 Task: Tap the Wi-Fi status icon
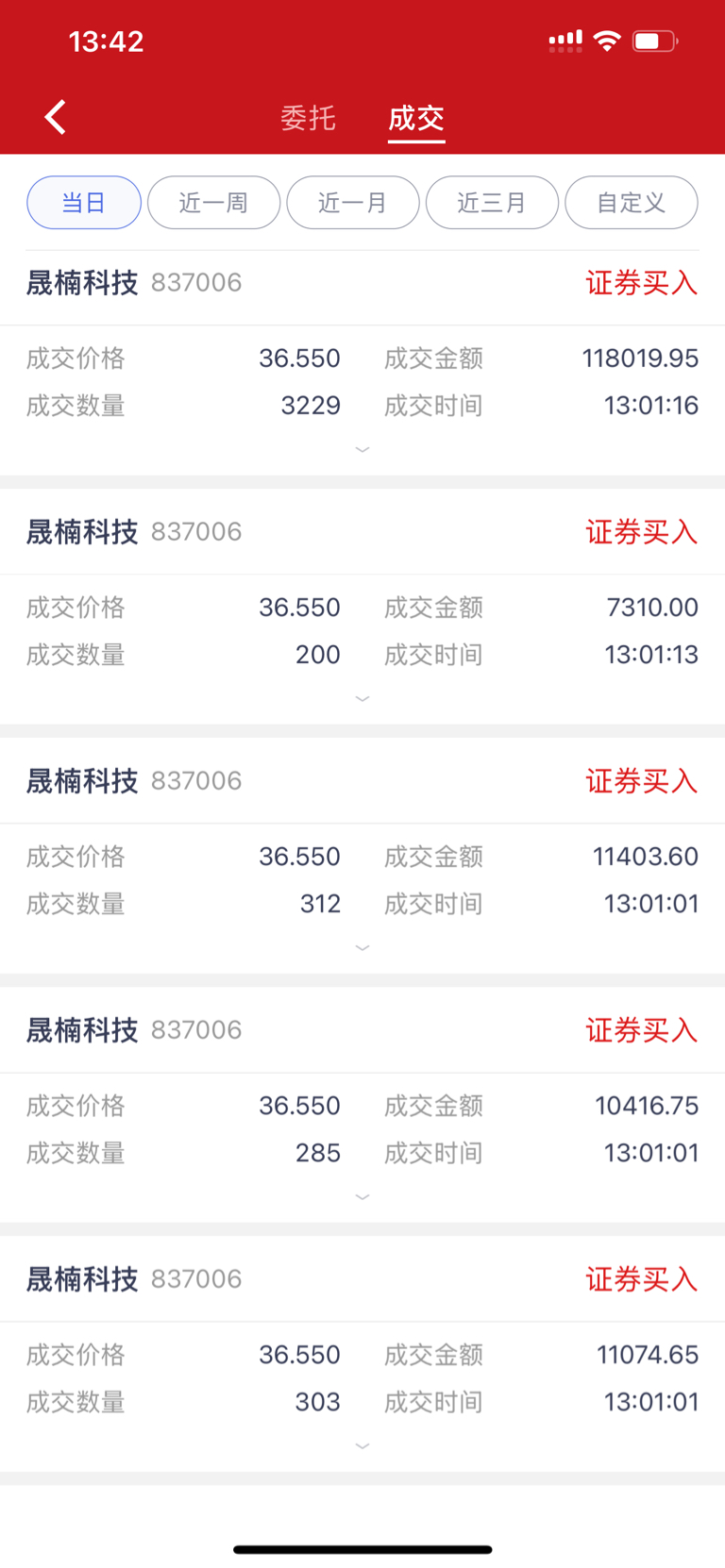tap(607, 41)
